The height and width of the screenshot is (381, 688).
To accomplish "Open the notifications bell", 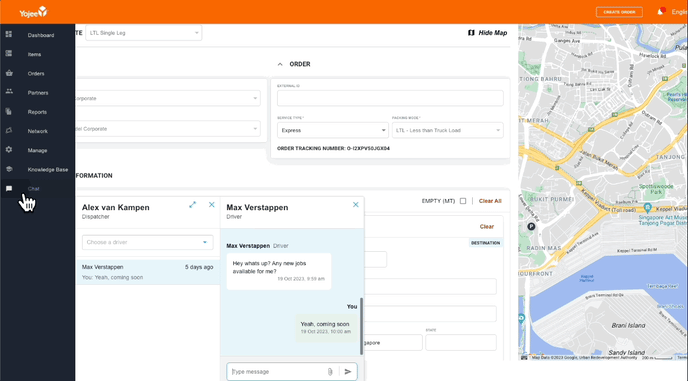I will click(660, 12).
